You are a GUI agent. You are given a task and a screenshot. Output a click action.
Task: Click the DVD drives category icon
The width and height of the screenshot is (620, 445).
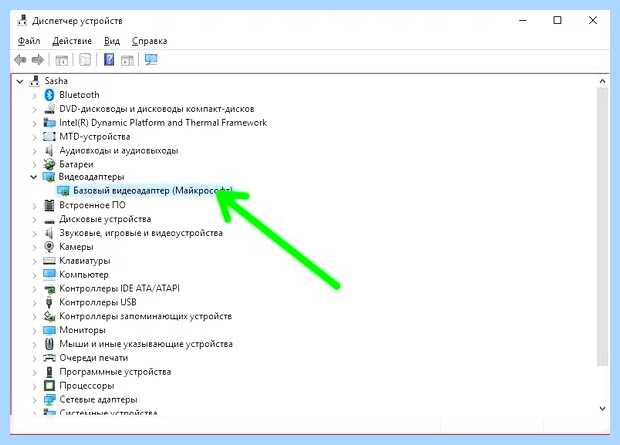(49, 109)
